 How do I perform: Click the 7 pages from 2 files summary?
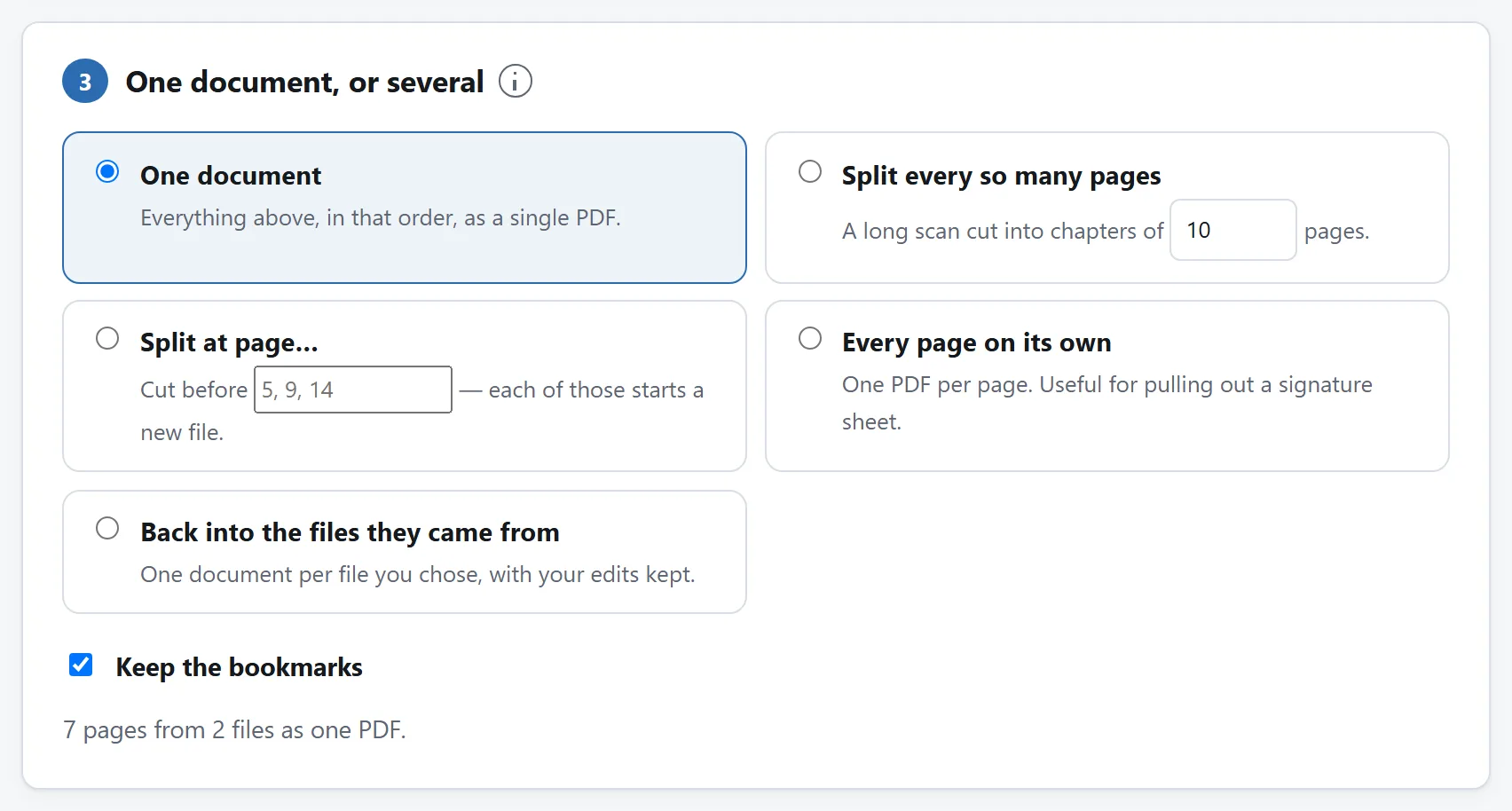click(234, 729)
